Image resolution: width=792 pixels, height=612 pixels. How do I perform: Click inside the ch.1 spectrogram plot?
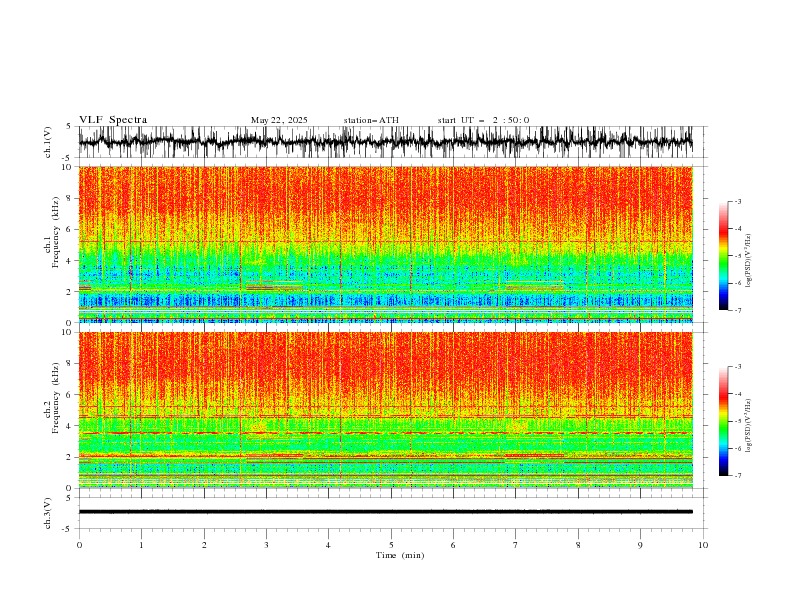point(385,244)
